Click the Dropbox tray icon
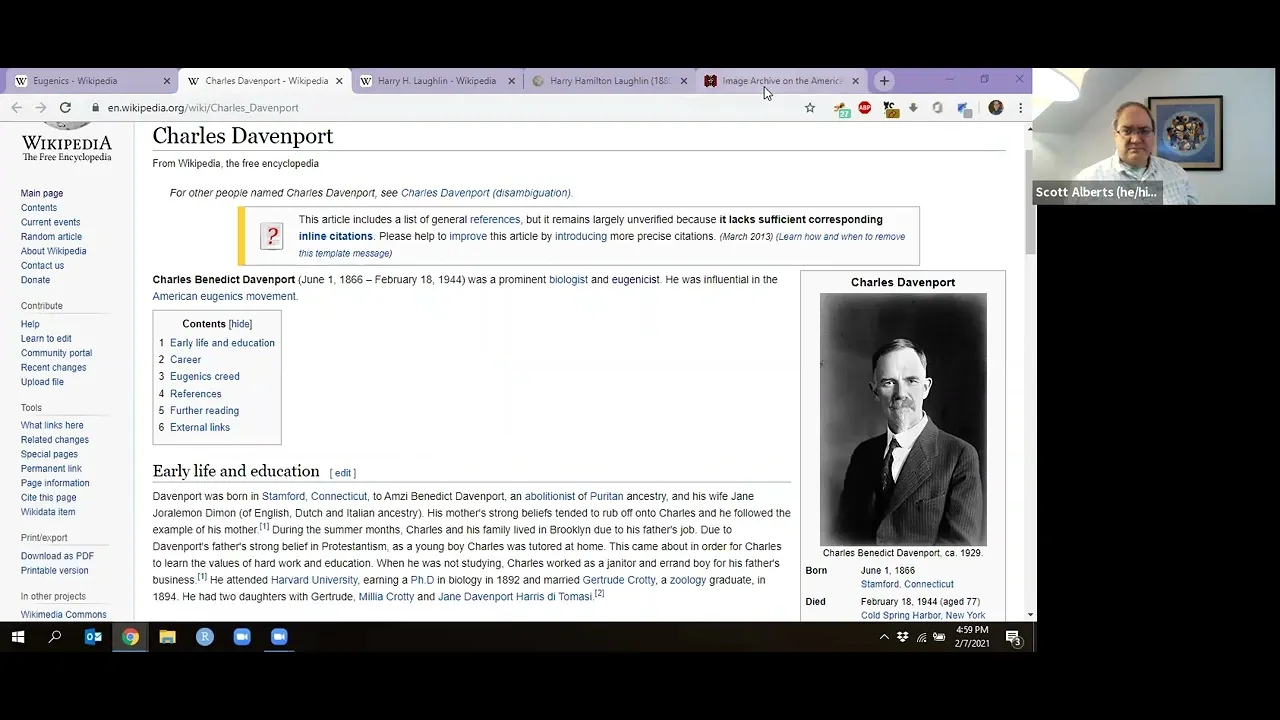Screen dimensions: 1280x720 [x=903, y=637]
